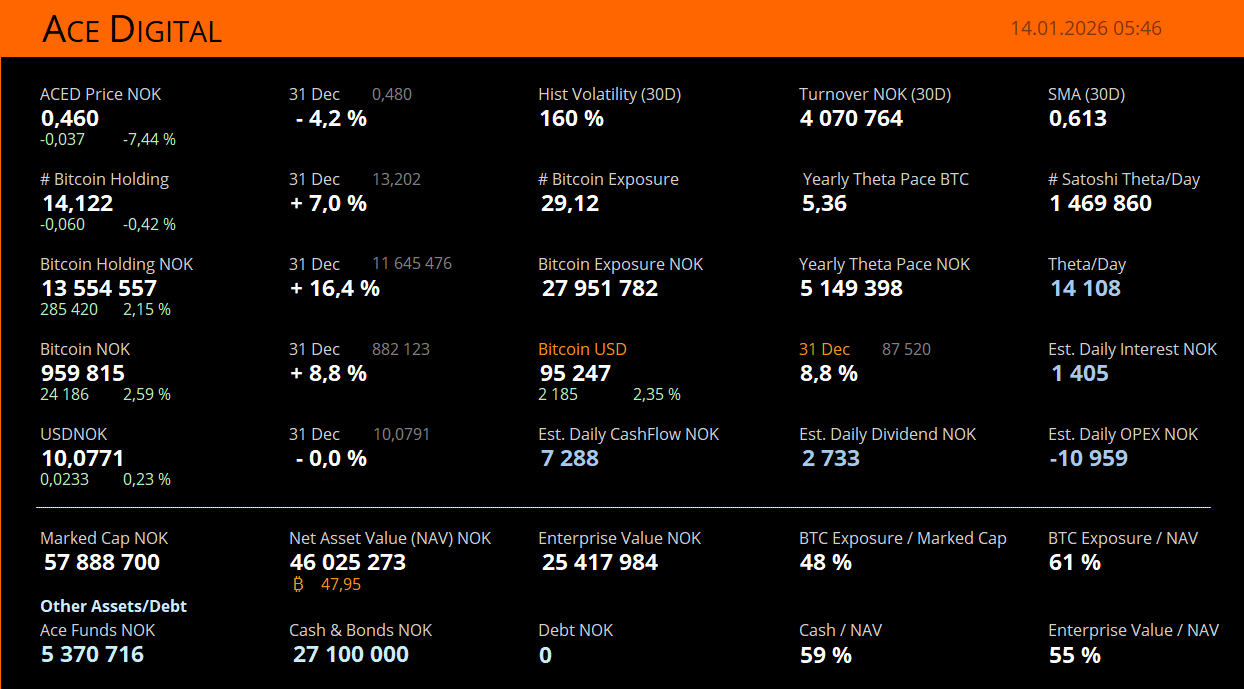Click the 31 Dec reference 87 520

pos(906,349)
